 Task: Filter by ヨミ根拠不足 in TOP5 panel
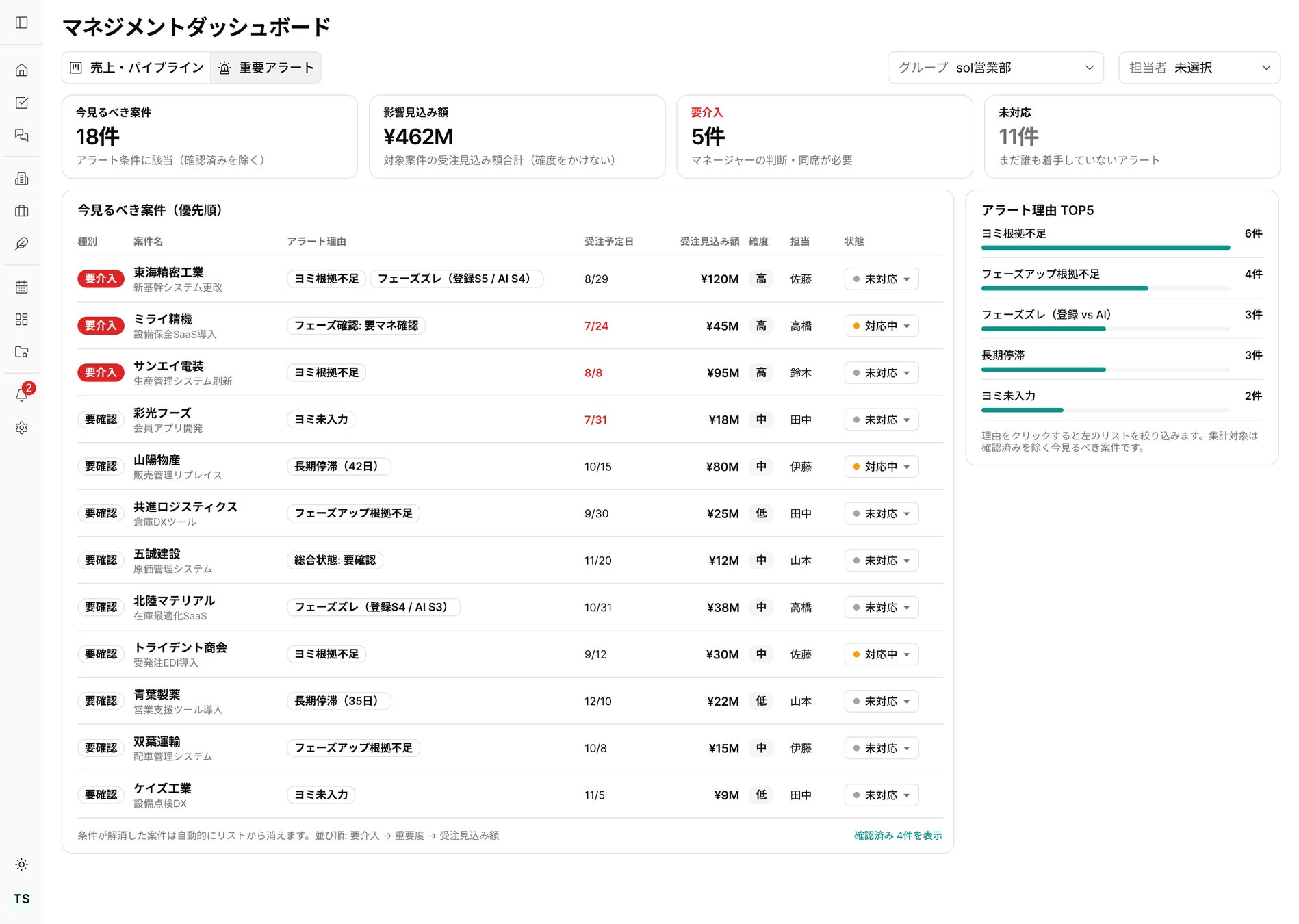tap(1122, 240)
